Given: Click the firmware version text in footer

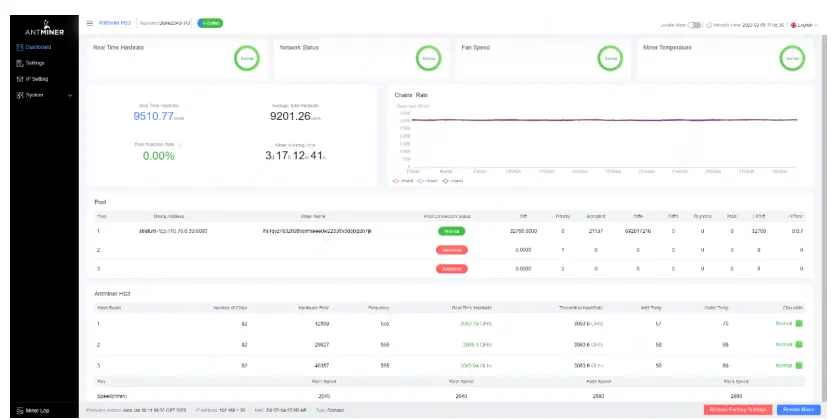Looking at the screenshot, I should tap(136, 410).
